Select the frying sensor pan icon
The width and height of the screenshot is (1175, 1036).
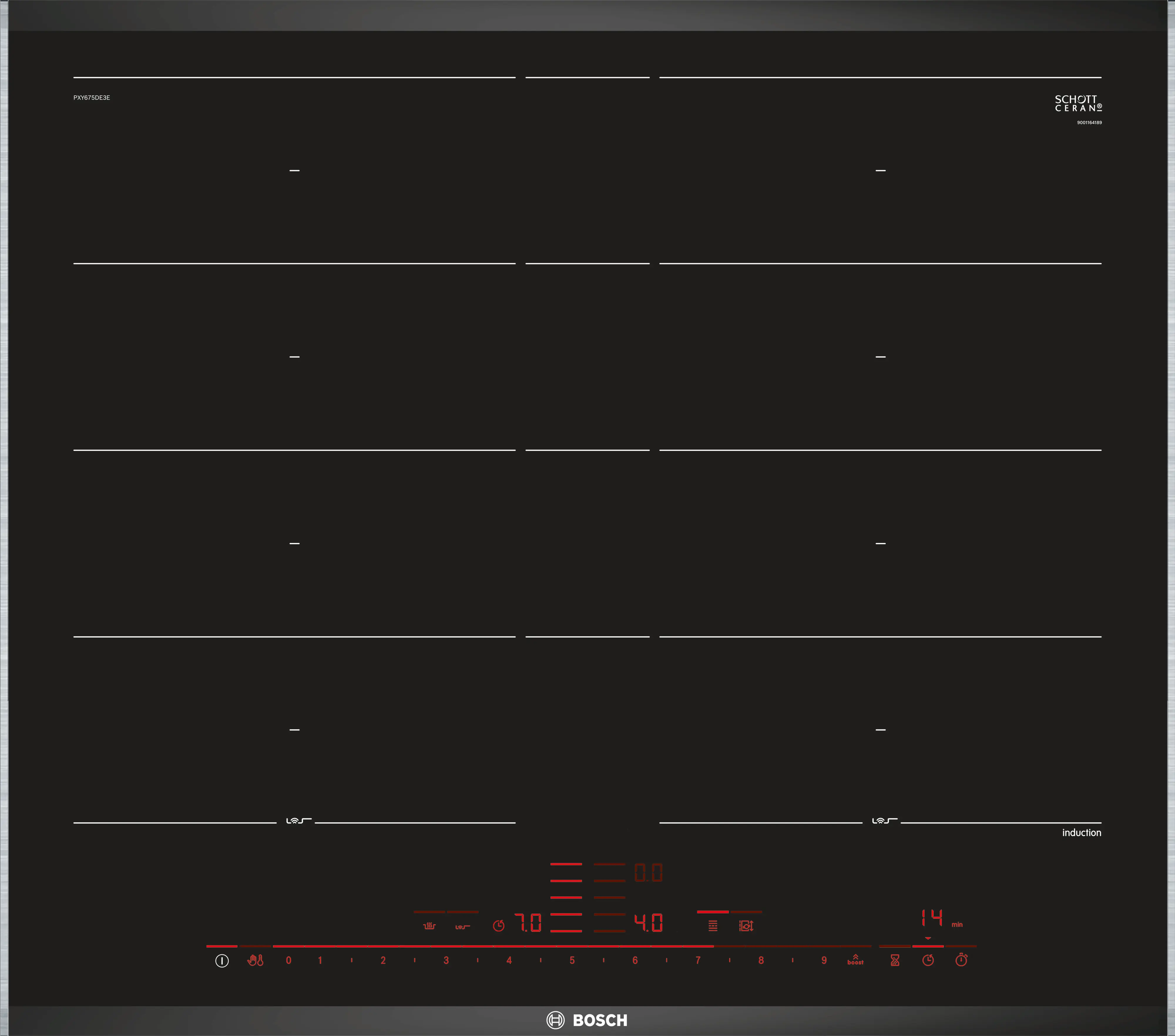tap(462, 926)
